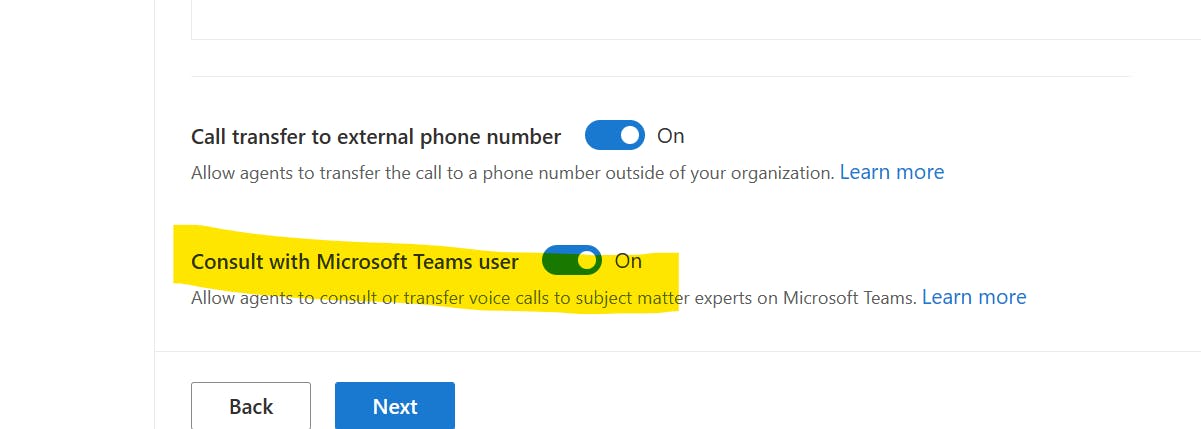Go to previous step with Back button
The width and height of the screenshot is (1201, 429).
pyautogui.click(x=251, y=406)
